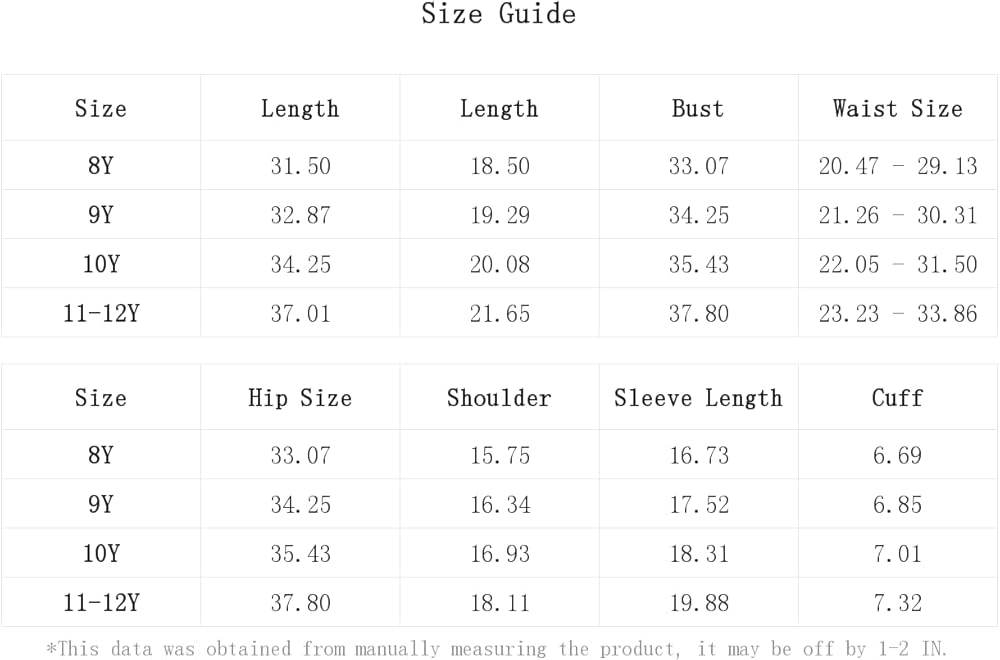Viewport: 1000px width, 660px height.
Task: Click the Size Guide title
Action: point(498,14)
